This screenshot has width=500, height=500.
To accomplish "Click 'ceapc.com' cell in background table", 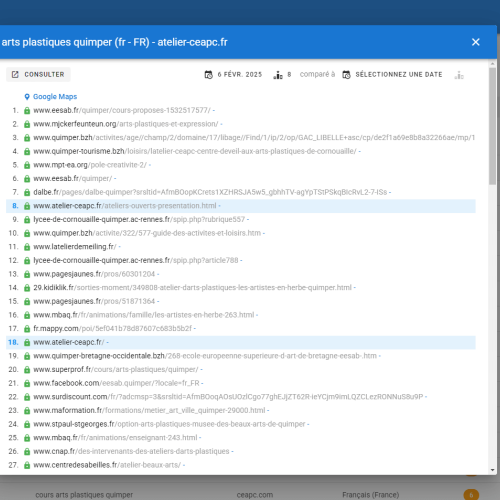I will coord(255,495).
